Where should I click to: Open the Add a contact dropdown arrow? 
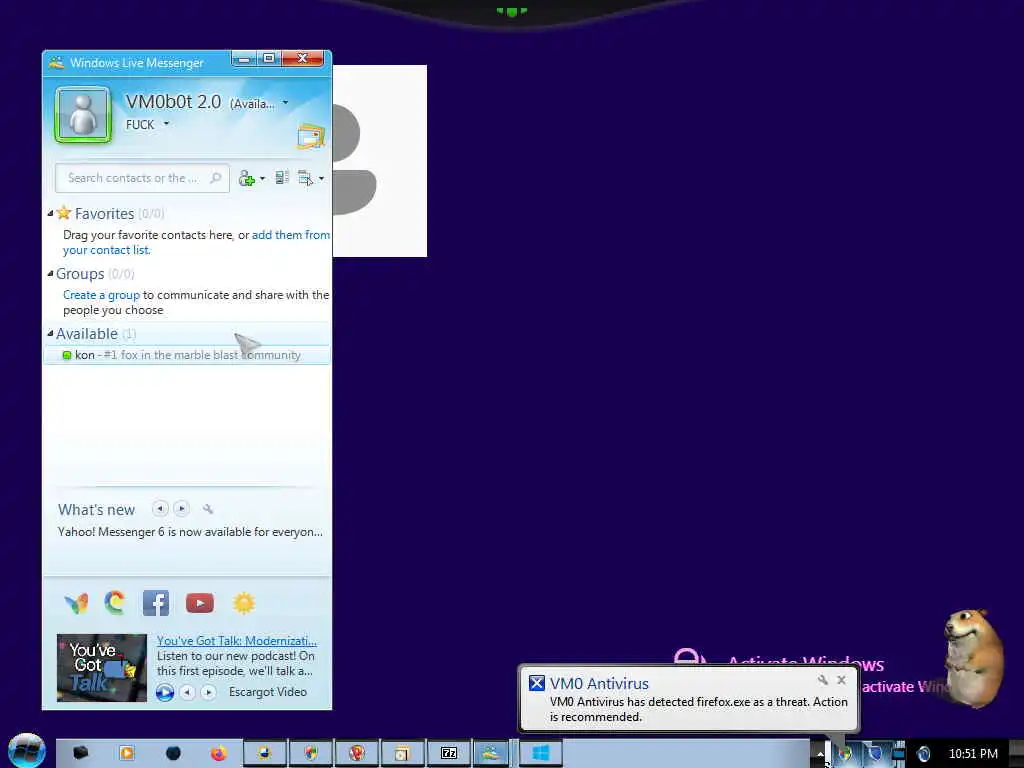click(x=263, y=178)
